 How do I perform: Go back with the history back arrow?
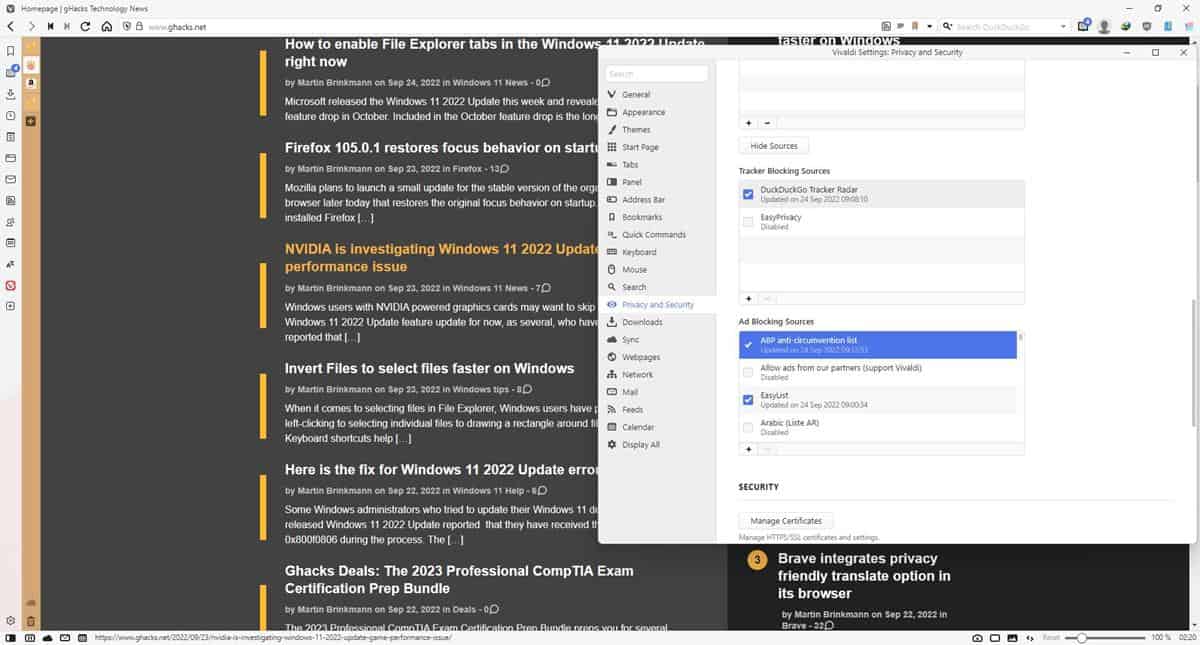pyautogui.click(x=10, y=26)
